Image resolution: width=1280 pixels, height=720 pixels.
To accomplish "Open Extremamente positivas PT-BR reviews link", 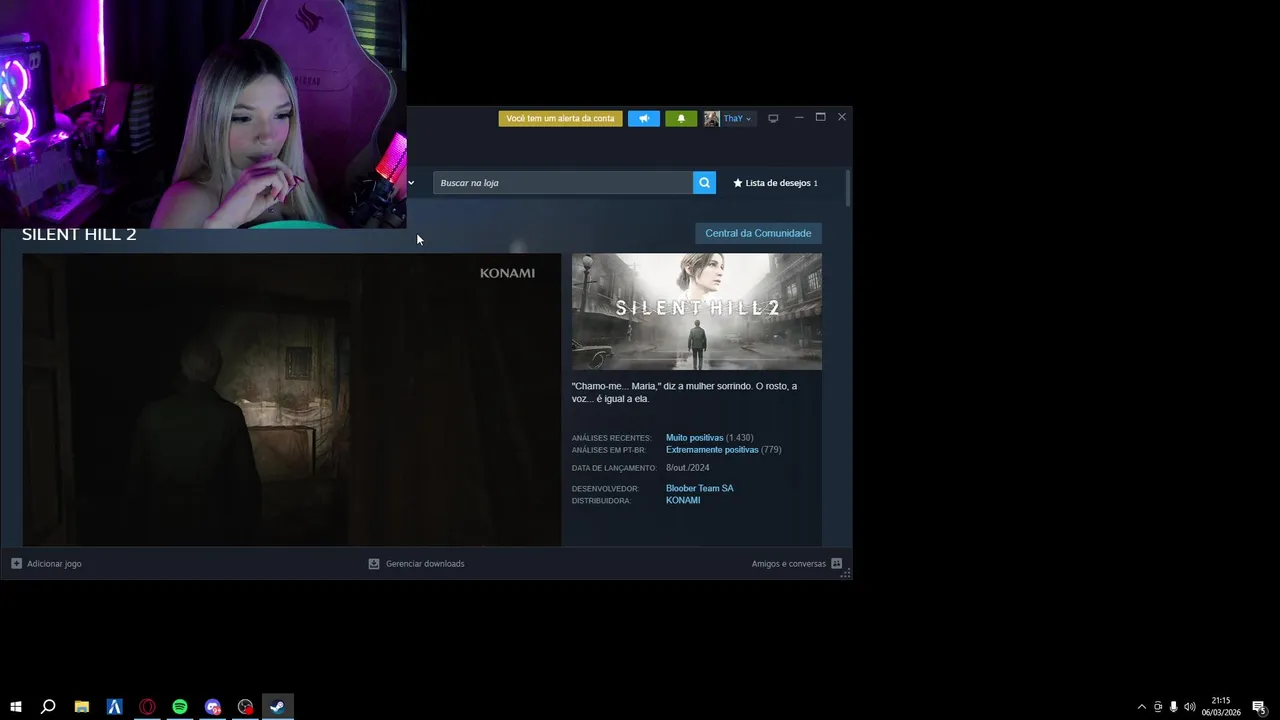I will [712, 450].
